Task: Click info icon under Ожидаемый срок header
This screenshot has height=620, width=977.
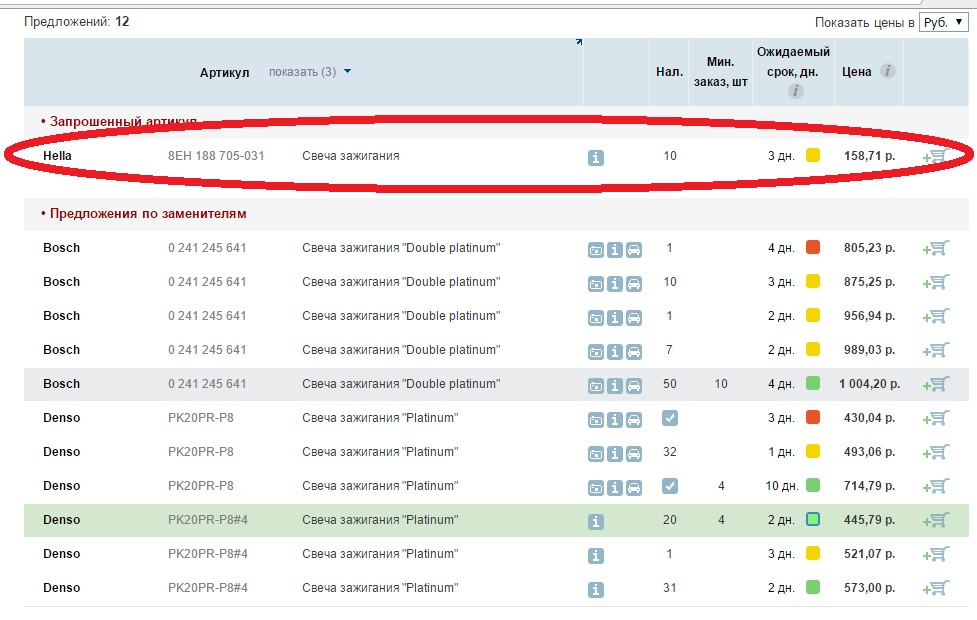Action: (796, 91)
